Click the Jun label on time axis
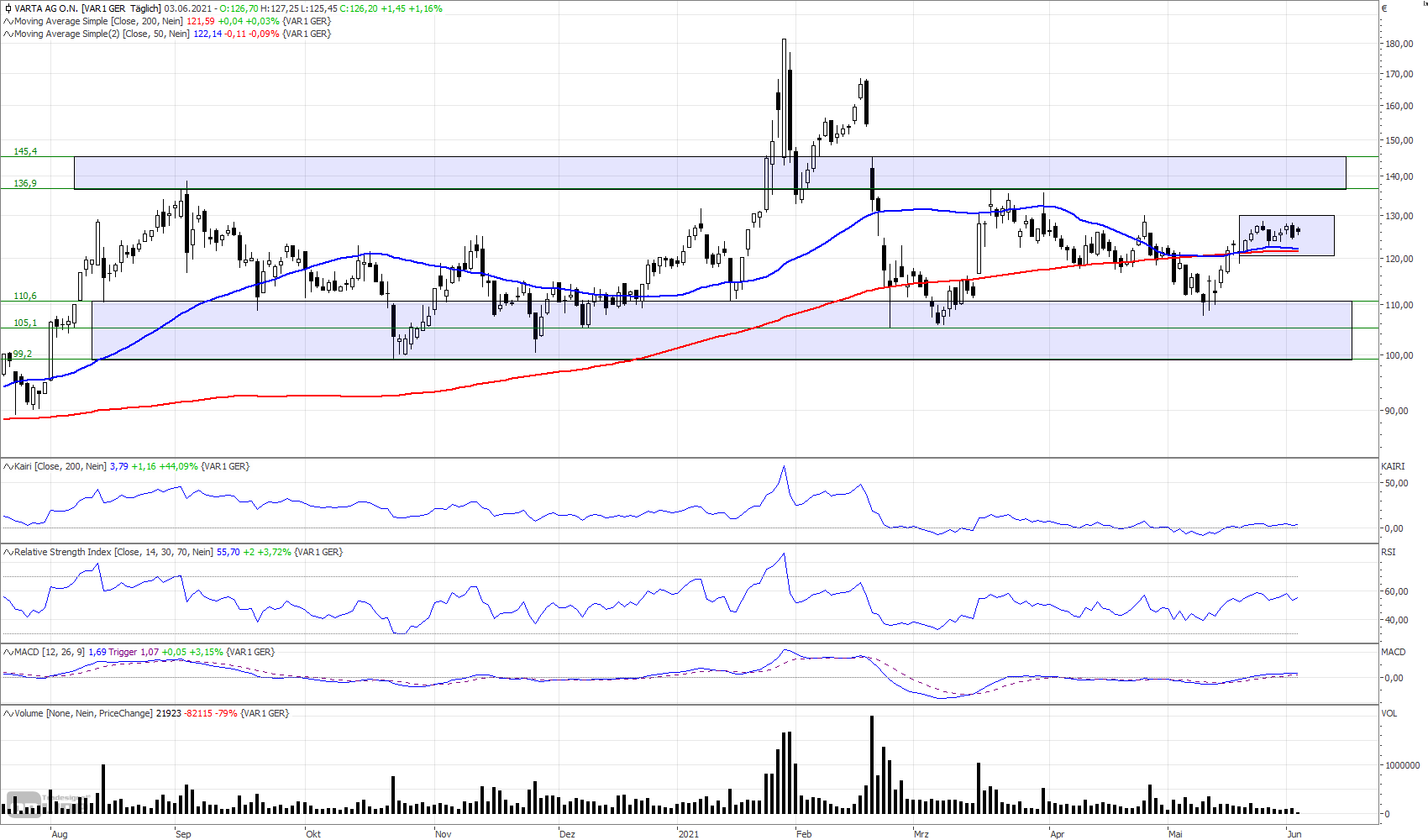The height and width of the screenshot is (840, 1428). tap(1294, 834)
